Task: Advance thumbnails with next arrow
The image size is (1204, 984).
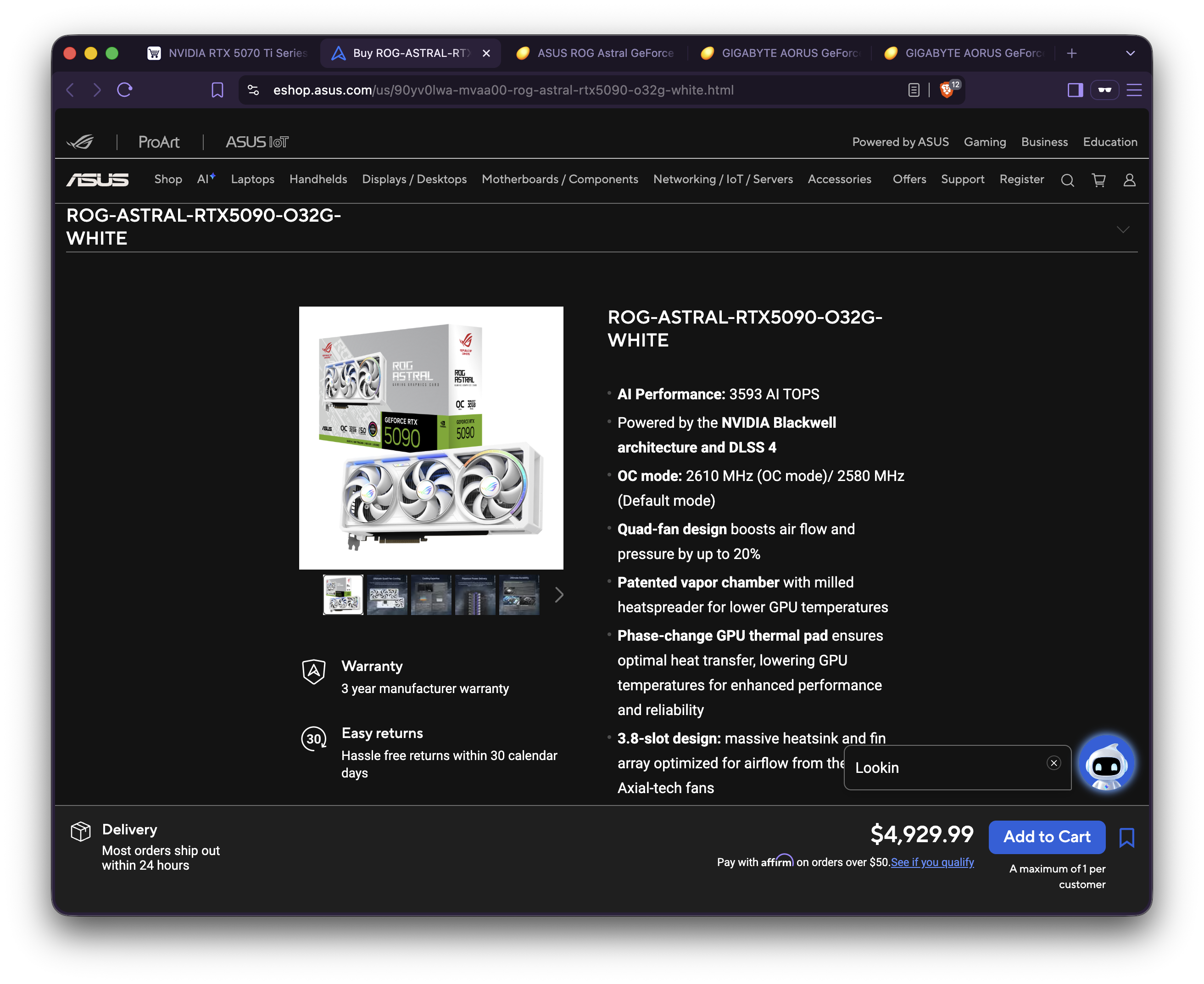Action: click(559, 595)
